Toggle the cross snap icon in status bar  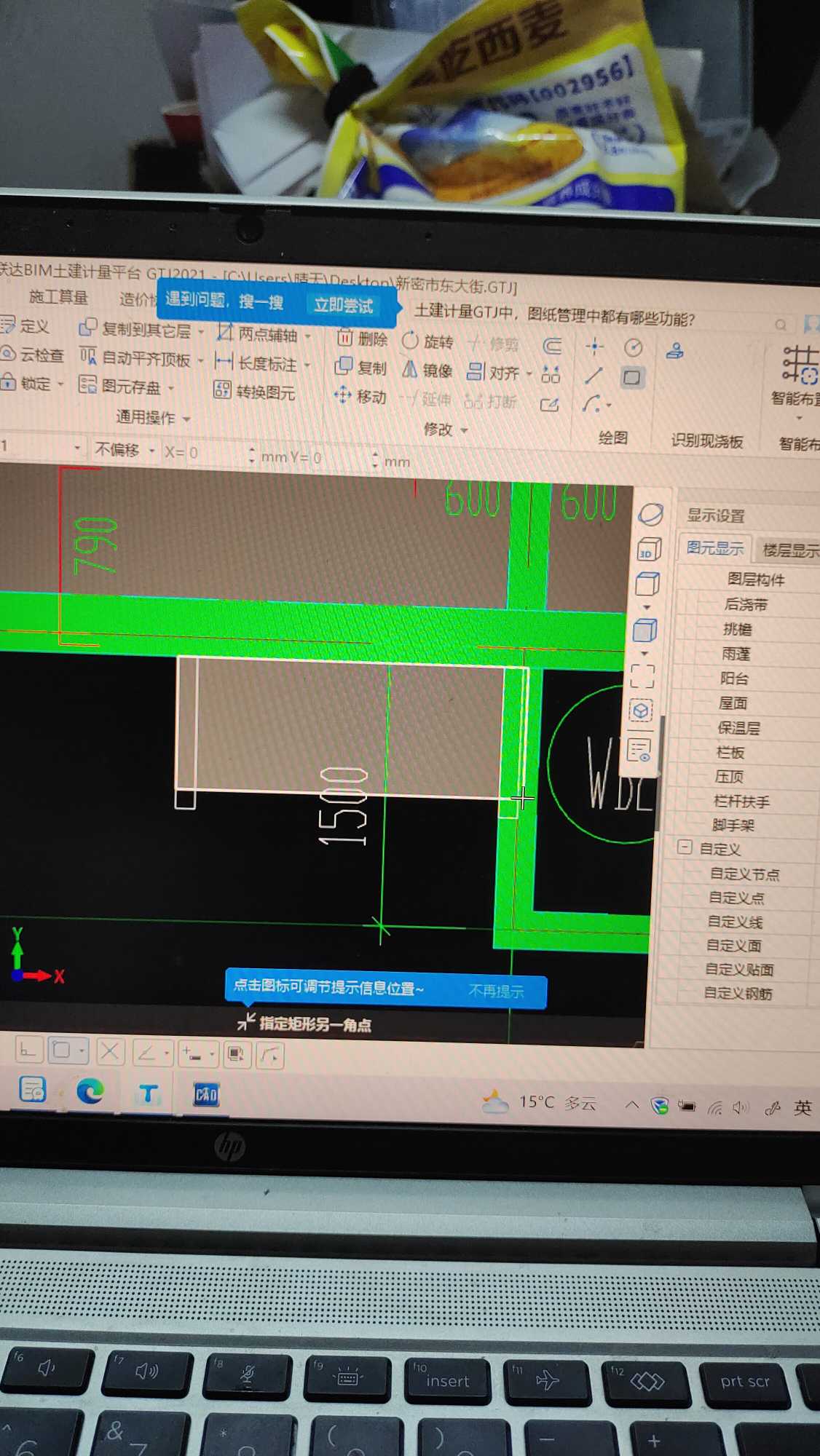[110, 1051]
